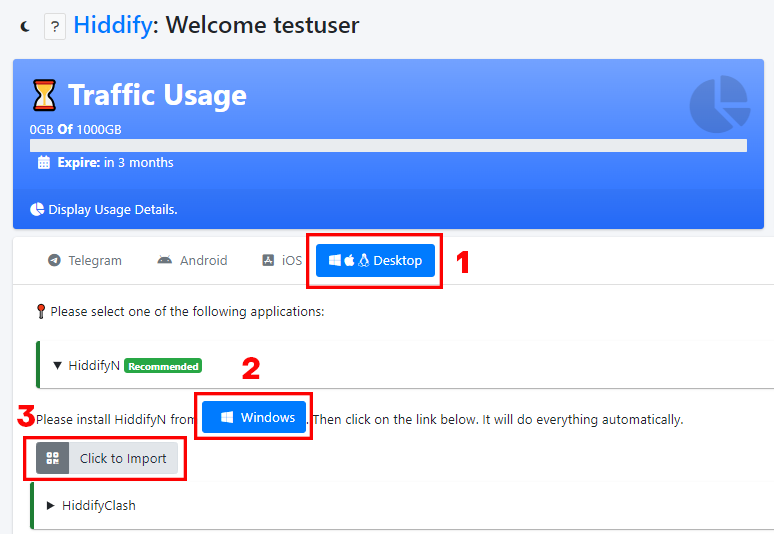This screenshot has width=774, height=534.
Task: Click the pin icon before Please select
Action: [41, 311]
